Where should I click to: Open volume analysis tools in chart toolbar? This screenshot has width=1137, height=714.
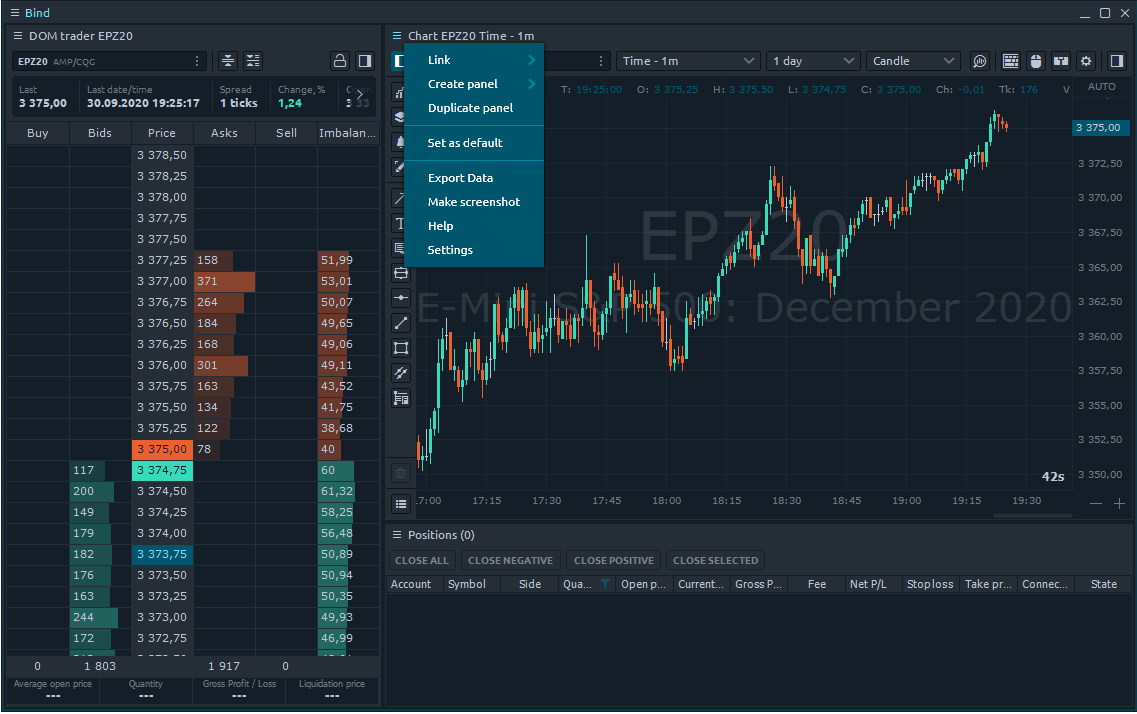980,61
